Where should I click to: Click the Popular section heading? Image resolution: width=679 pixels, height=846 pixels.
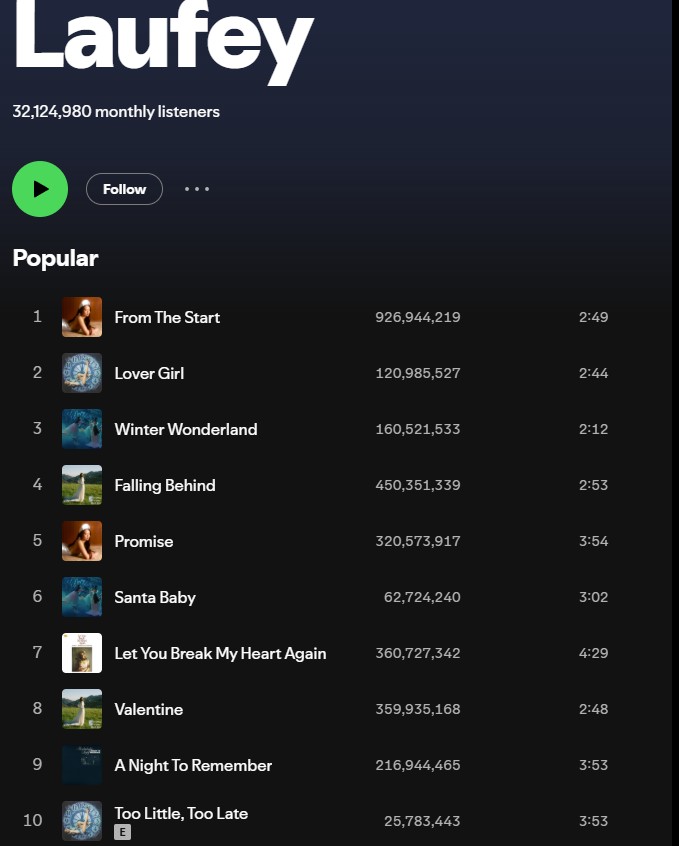point(56,258)
